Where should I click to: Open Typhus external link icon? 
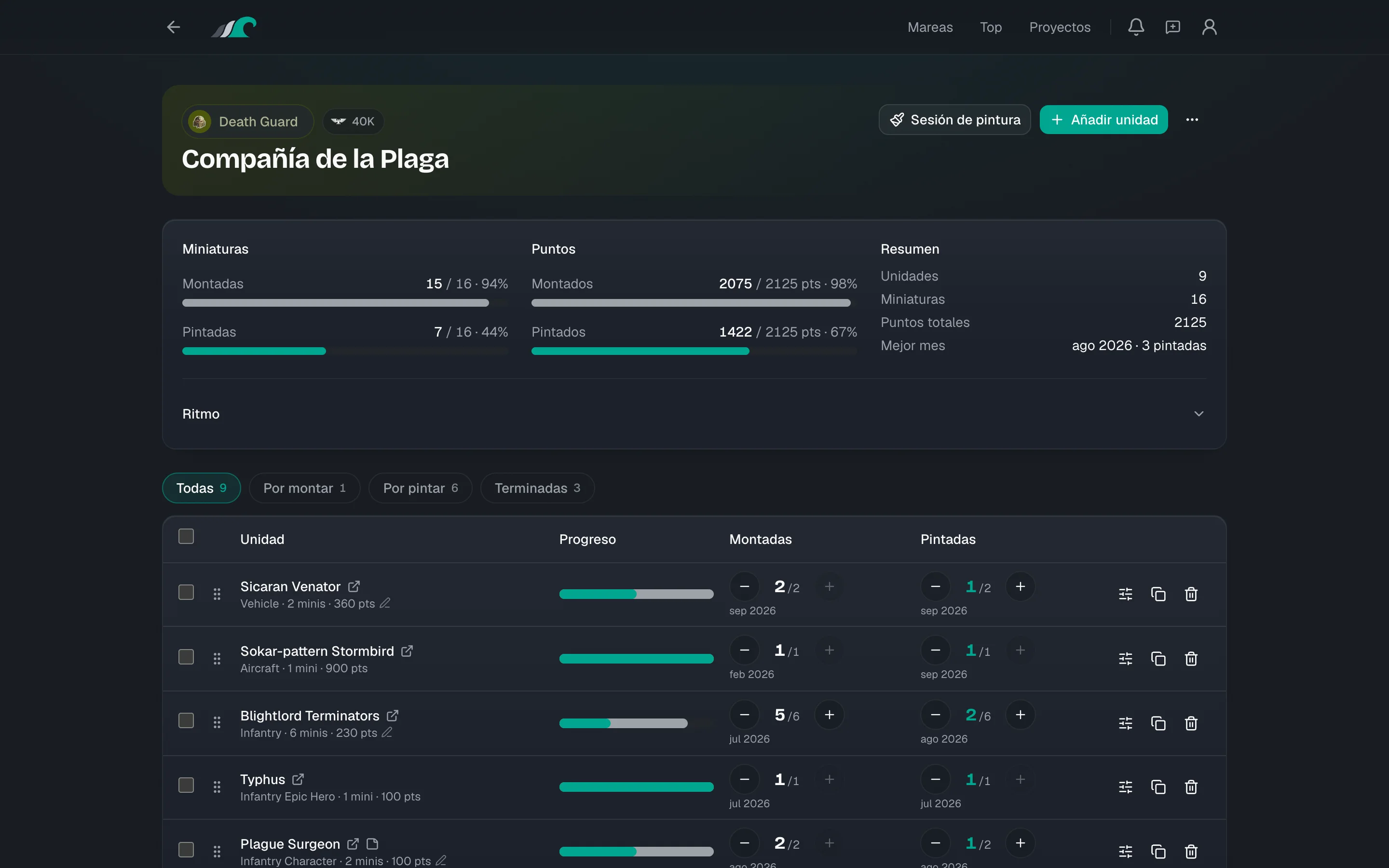coord(298,779)
